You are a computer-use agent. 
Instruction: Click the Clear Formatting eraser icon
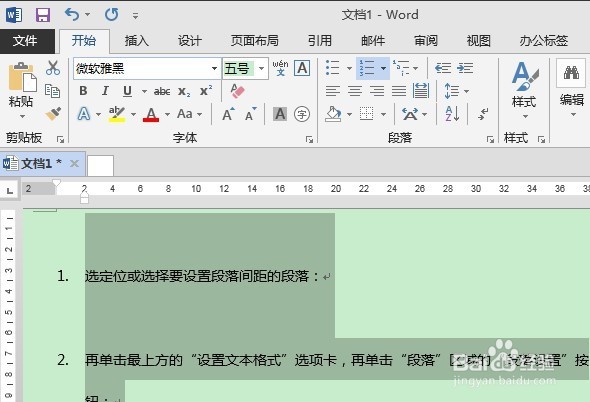click(237, 91)
